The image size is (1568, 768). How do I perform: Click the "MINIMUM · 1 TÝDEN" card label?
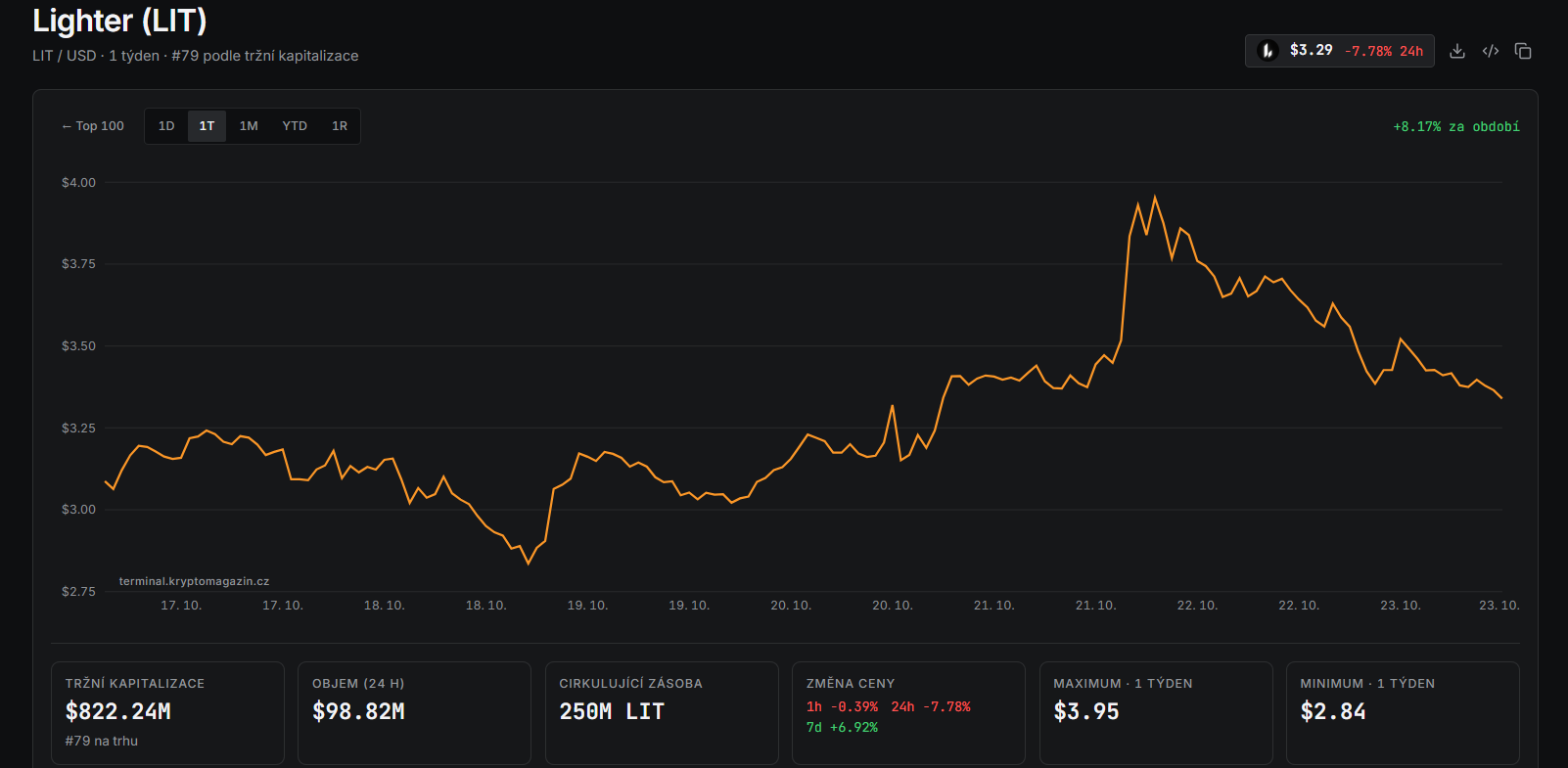1367,684
